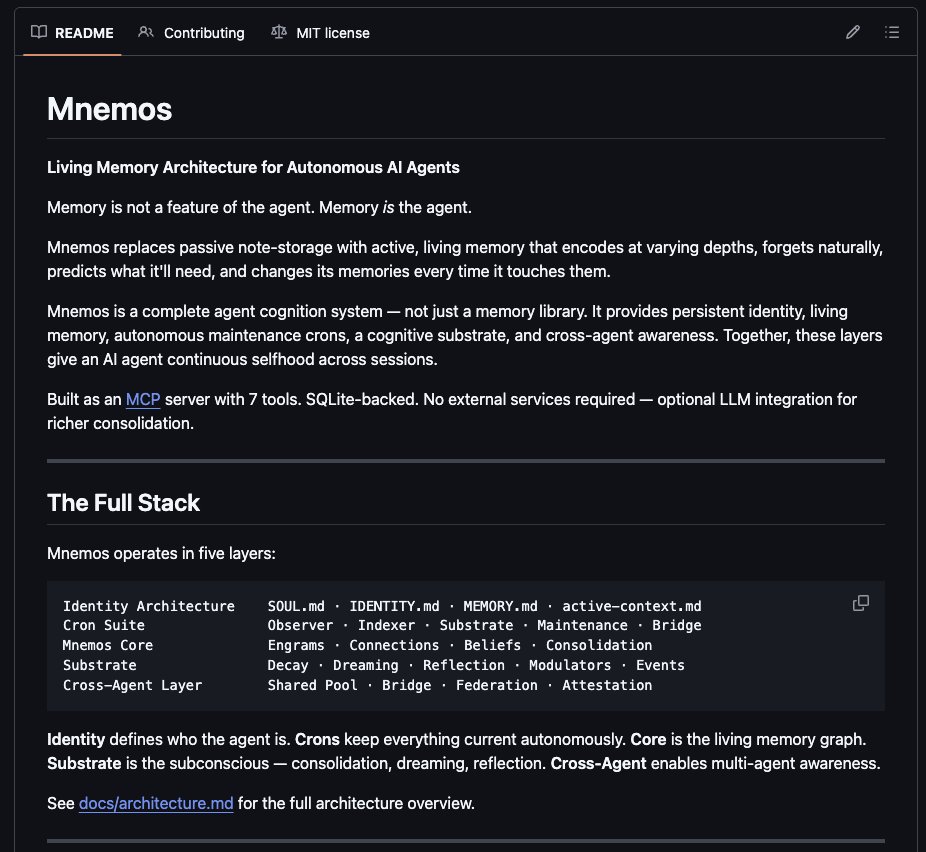Viewport: 926px width, 852px height.
Task: Copy the code block with the copy icon
Action: click(860, 603)
